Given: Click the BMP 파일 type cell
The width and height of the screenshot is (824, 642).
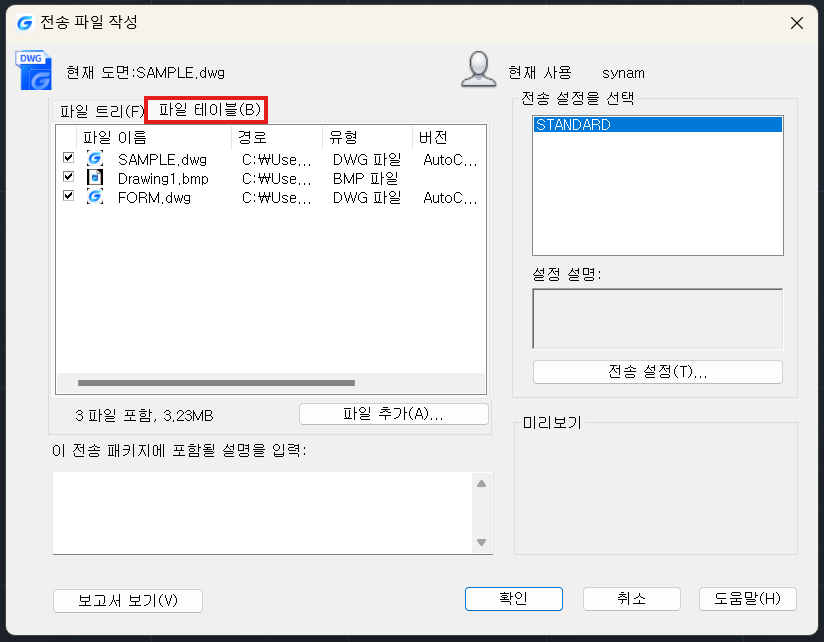Looking at the screenshot, I should (x=365, y=179).
